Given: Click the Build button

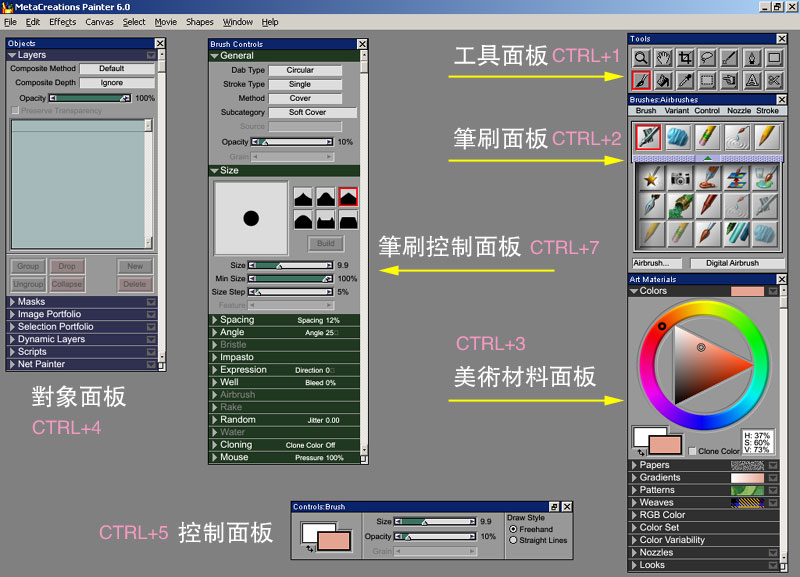Looking at the screenshot, I should (326, 244).
